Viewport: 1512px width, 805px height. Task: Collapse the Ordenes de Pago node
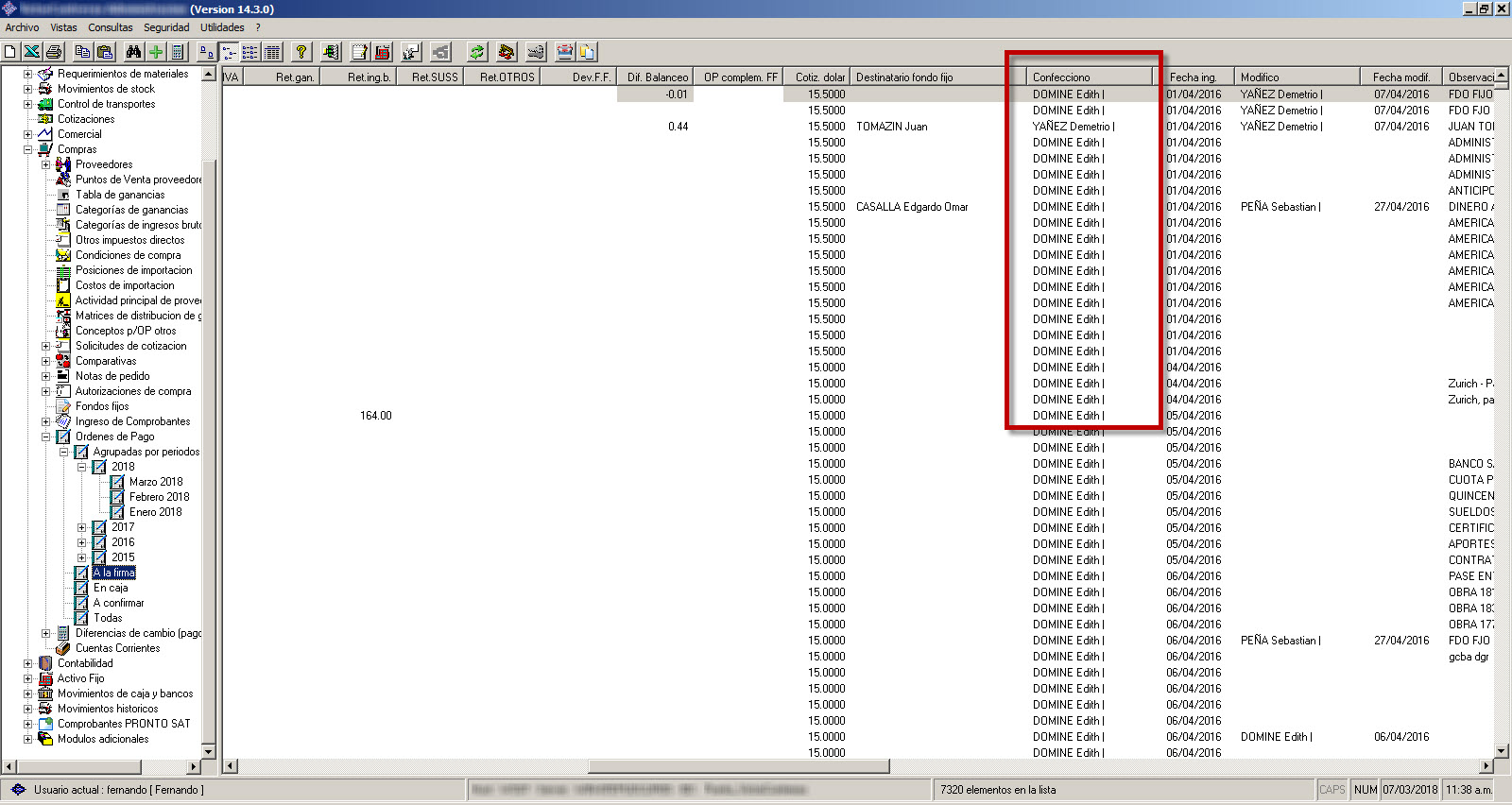pyautogui.click(x=45, y=437)
